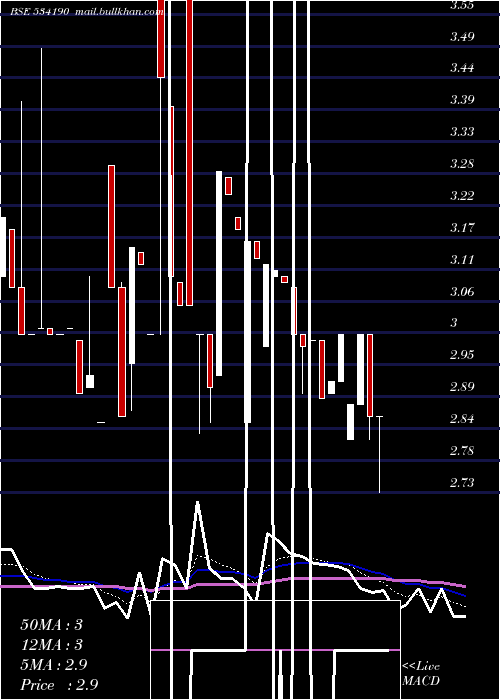Click the mail.bullkhan.com text
Image resolution: width=500 pixels, height=700 pixels.
(119, 12)
